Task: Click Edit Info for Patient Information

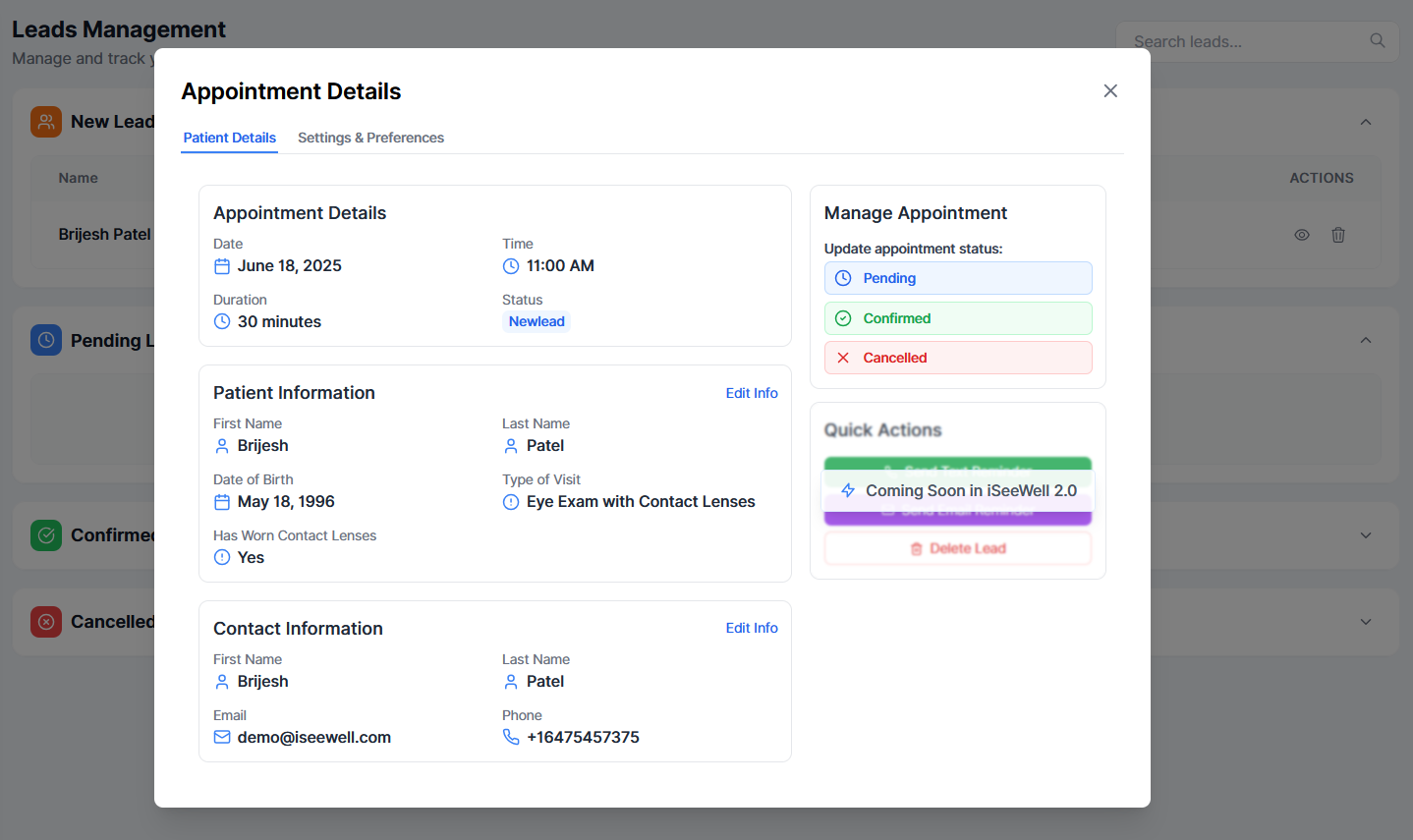Action: click(751, 393)
